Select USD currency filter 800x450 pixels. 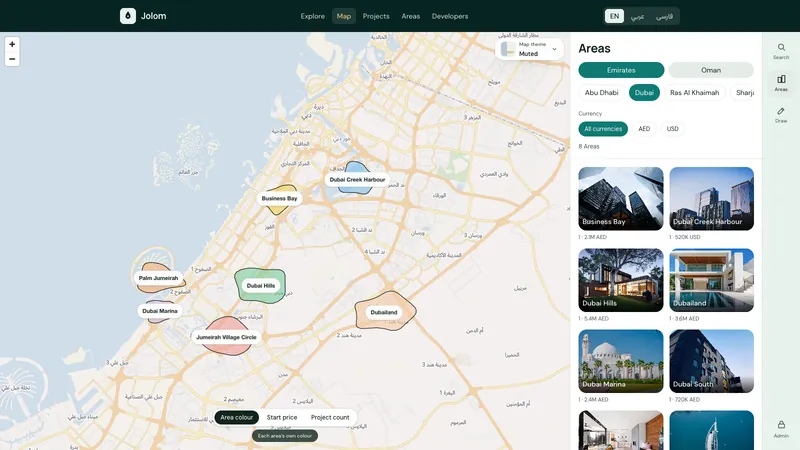(x=672, y=129)
